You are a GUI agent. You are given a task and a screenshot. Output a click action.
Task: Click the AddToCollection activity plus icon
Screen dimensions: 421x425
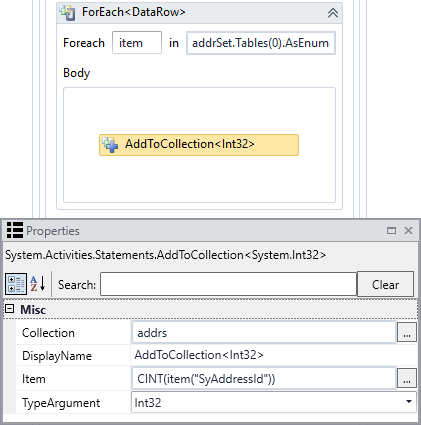pos(110,145)
